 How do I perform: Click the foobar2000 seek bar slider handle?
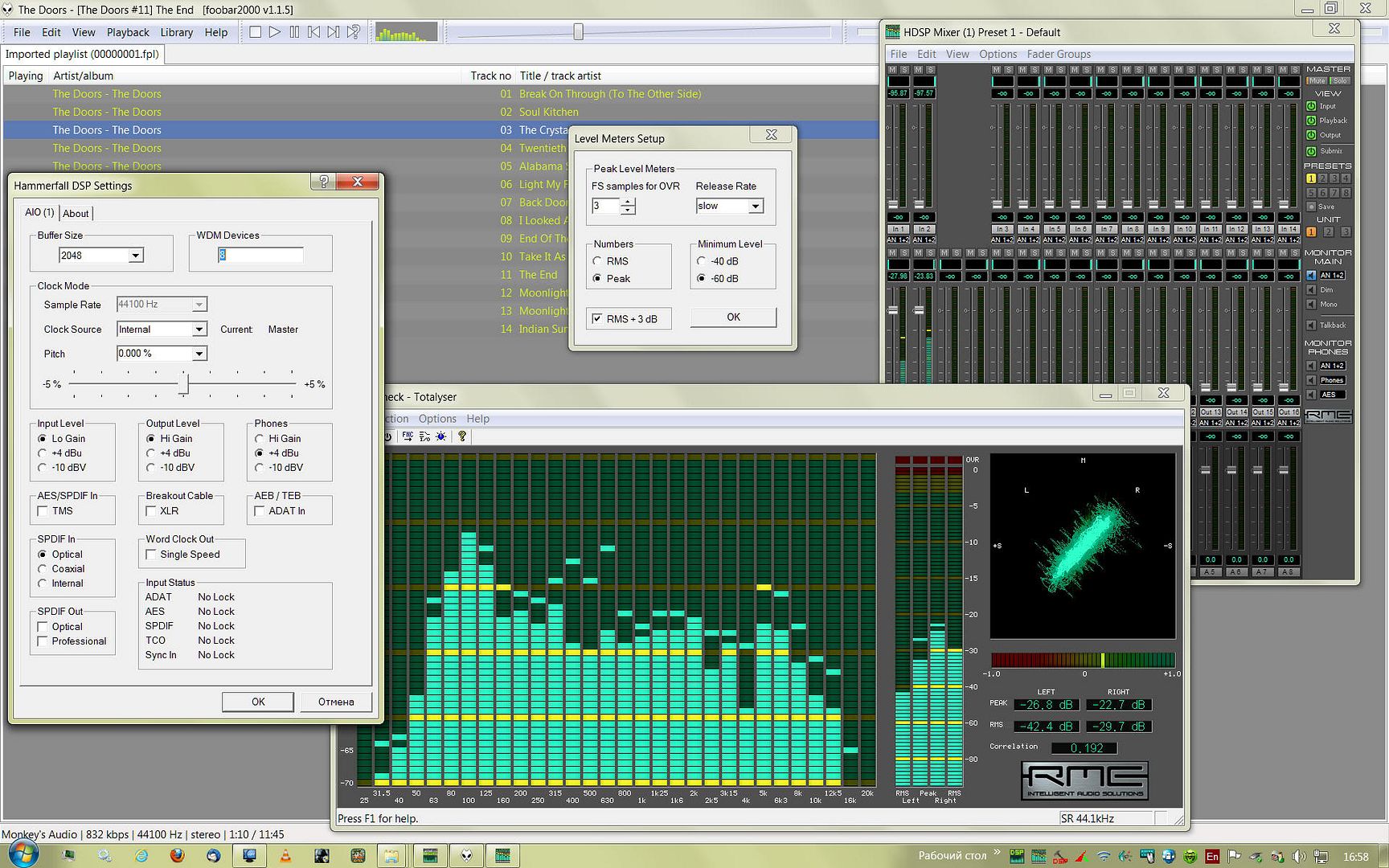[578, 32]
